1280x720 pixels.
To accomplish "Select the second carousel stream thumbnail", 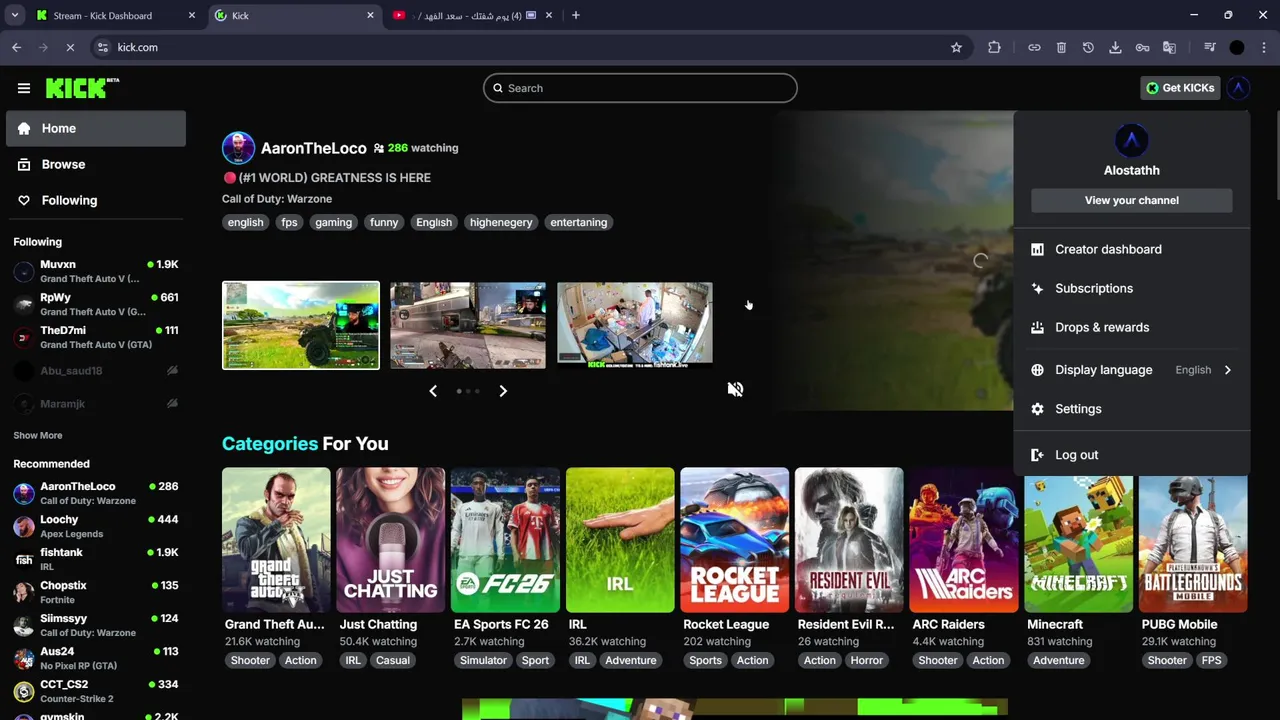I will (468, 325).
